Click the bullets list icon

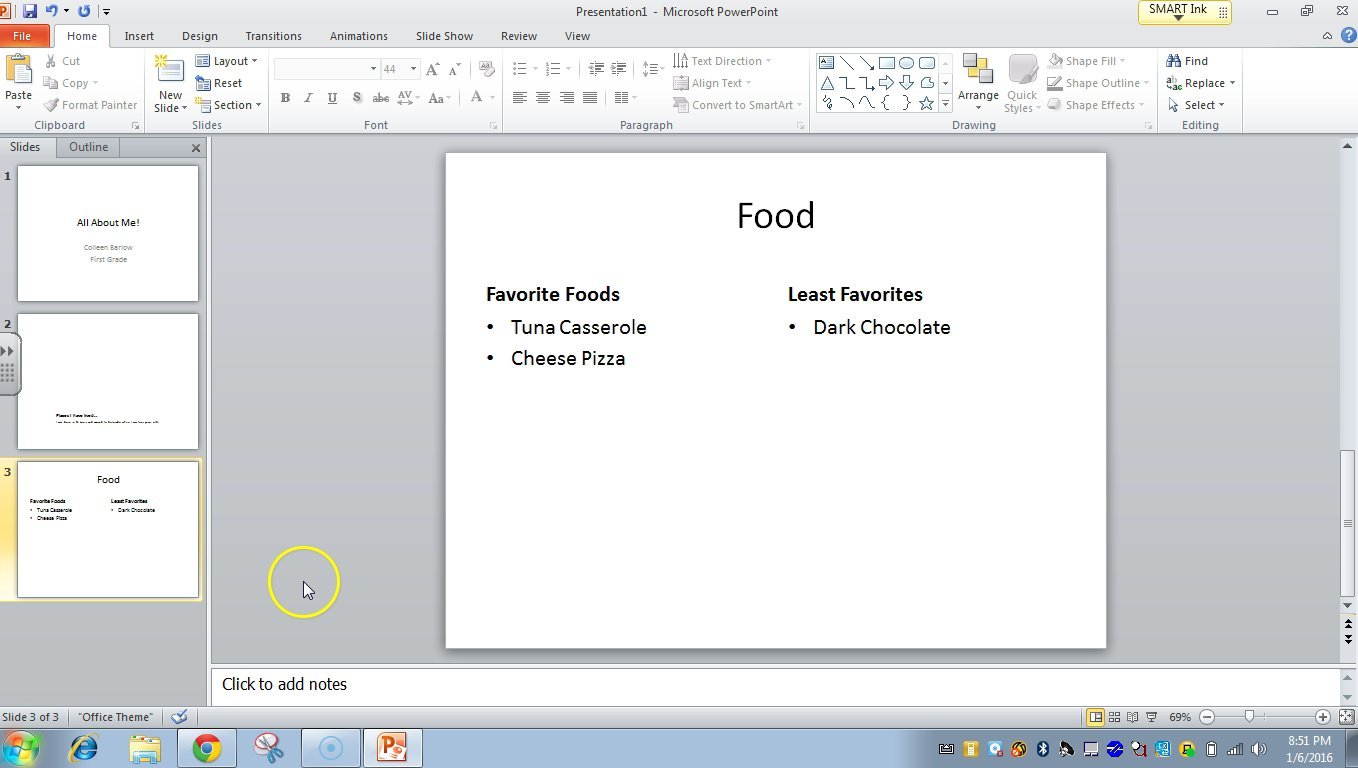(519, 68)
